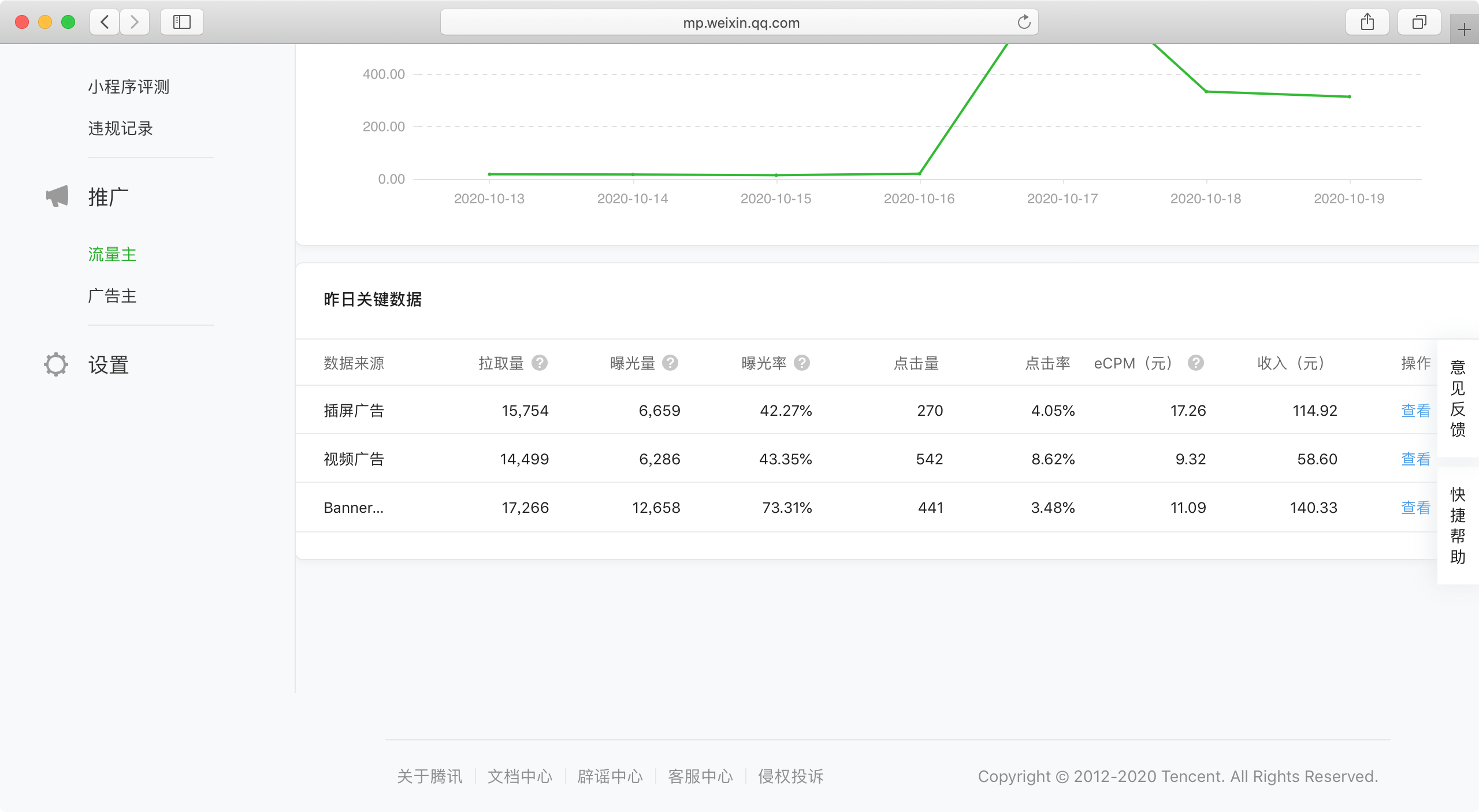Click the 2020-10-18 data point on chart
The image size is (1479, 812).
[x=1206, y=91]
